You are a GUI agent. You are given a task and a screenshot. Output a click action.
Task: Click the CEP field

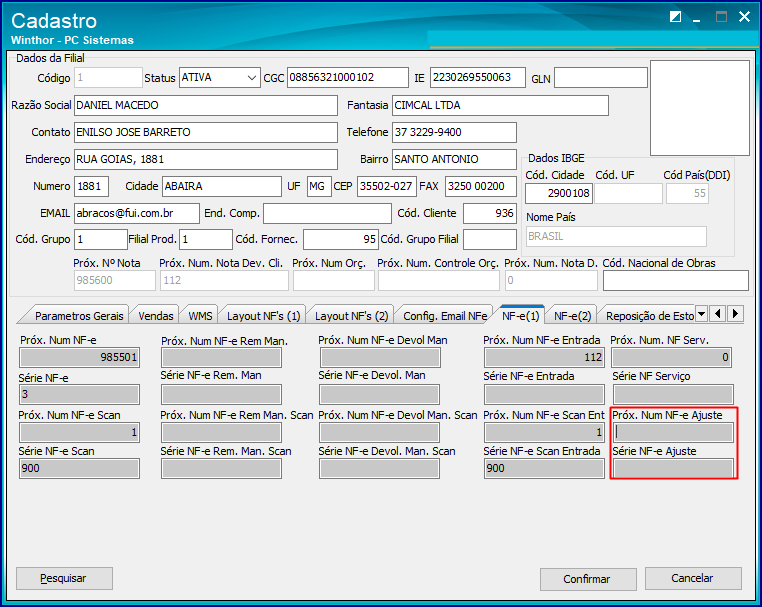tap(386, 187)
